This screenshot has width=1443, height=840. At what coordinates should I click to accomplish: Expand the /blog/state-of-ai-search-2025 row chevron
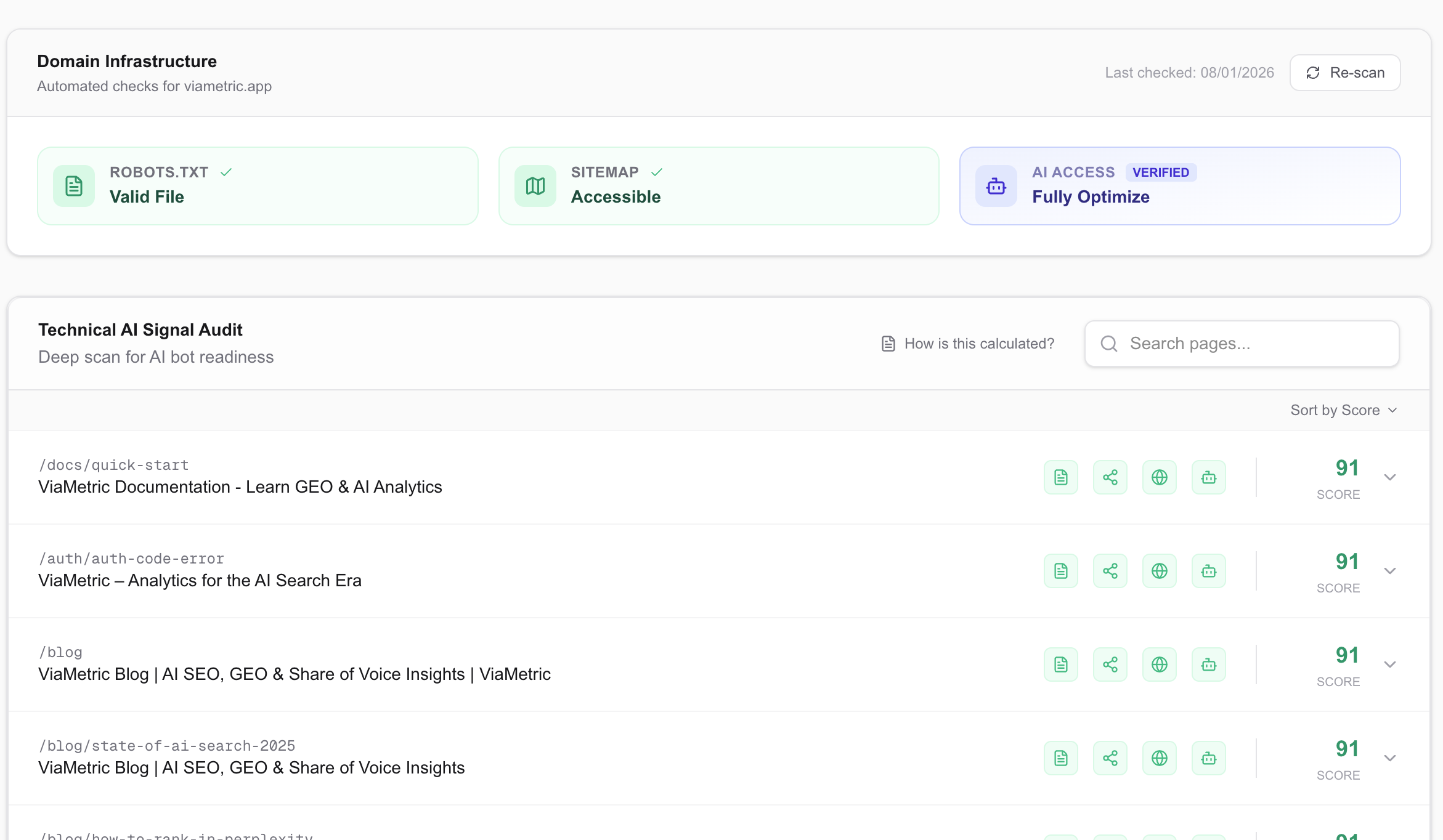click(x=1389, y=758)
